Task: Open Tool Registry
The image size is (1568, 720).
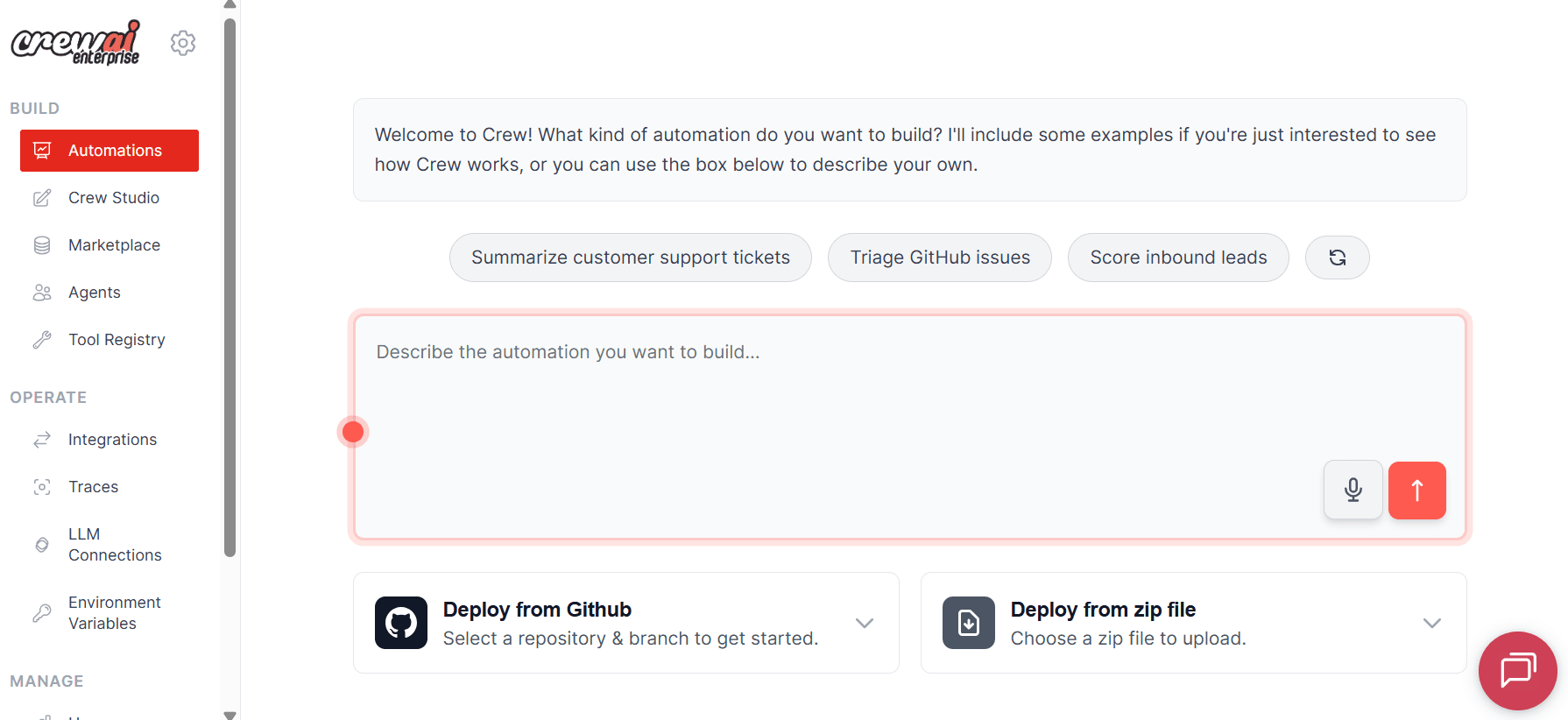Action: click(109, 340)
